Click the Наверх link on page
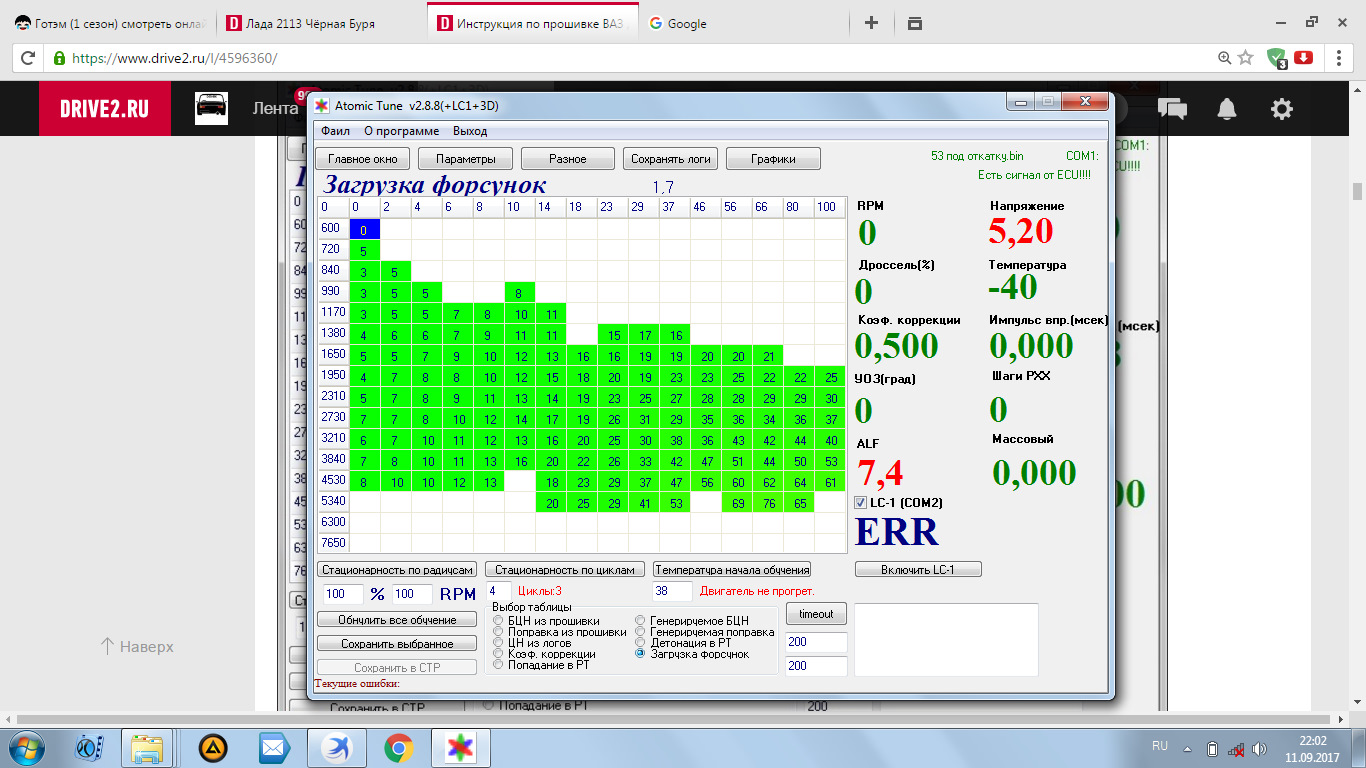 click(138, 647)
